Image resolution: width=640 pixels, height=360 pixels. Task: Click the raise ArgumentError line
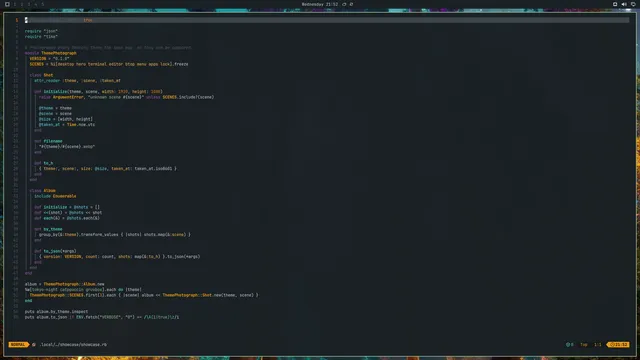(127, 97)
